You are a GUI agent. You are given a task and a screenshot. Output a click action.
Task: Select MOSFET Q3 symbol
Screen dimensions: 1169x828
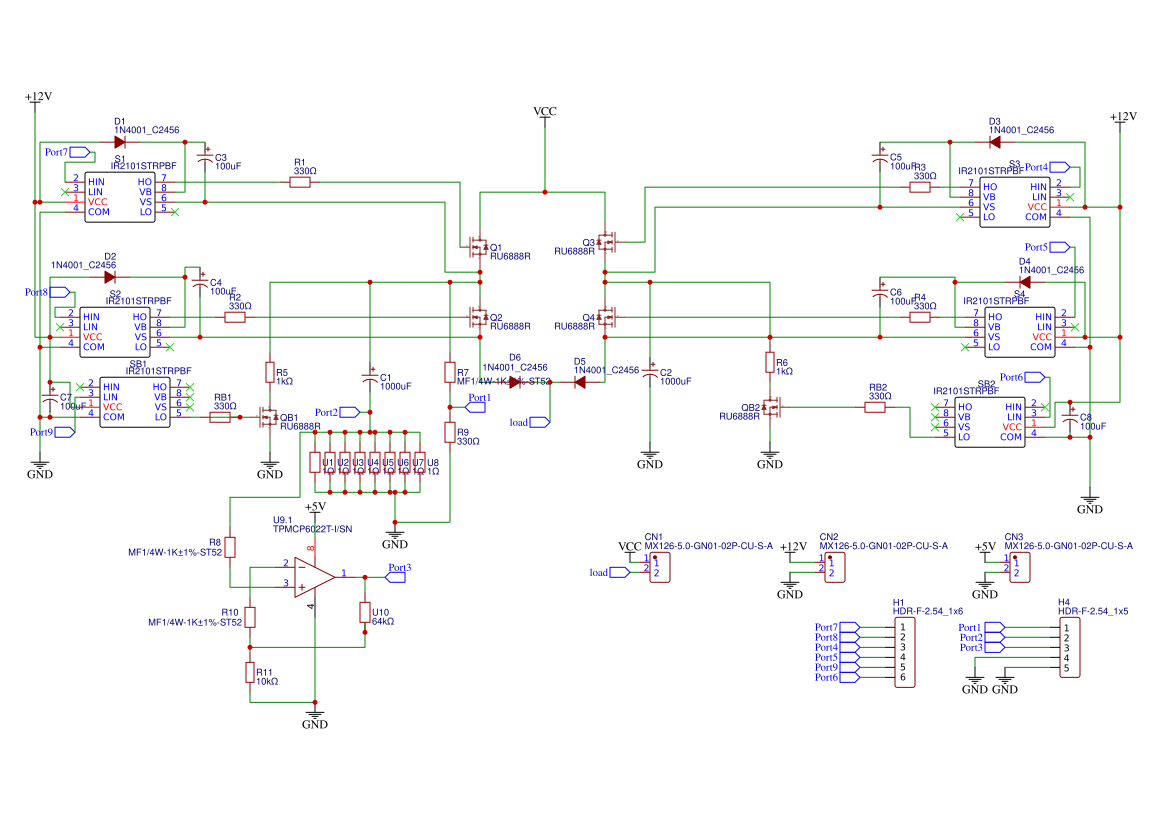tap(608, 242)
